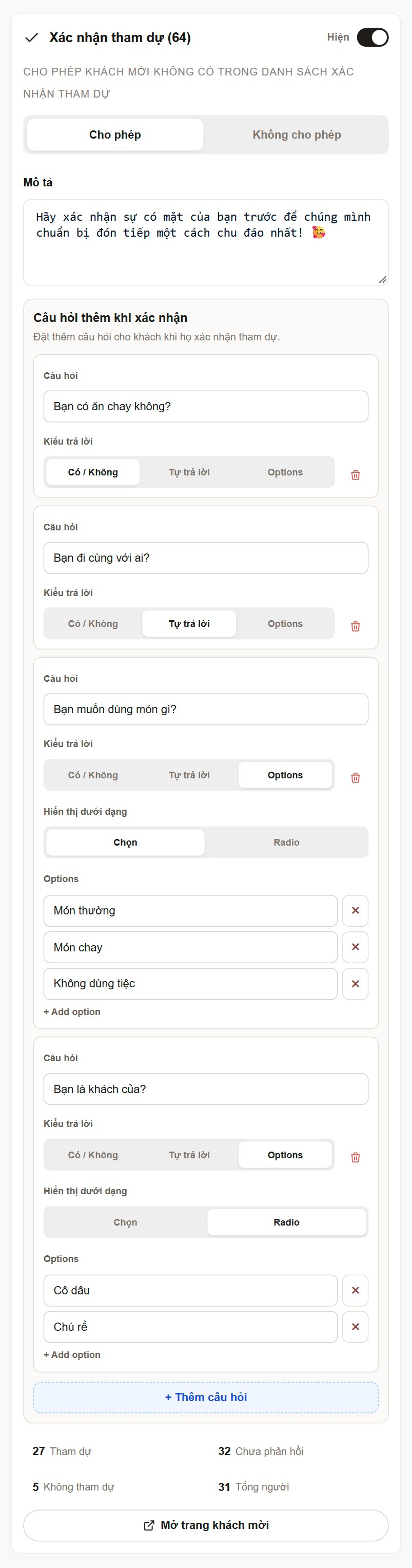Choose Tự trả lời for 'Bạn muốn dùng món gì?'

click(189, 775)
